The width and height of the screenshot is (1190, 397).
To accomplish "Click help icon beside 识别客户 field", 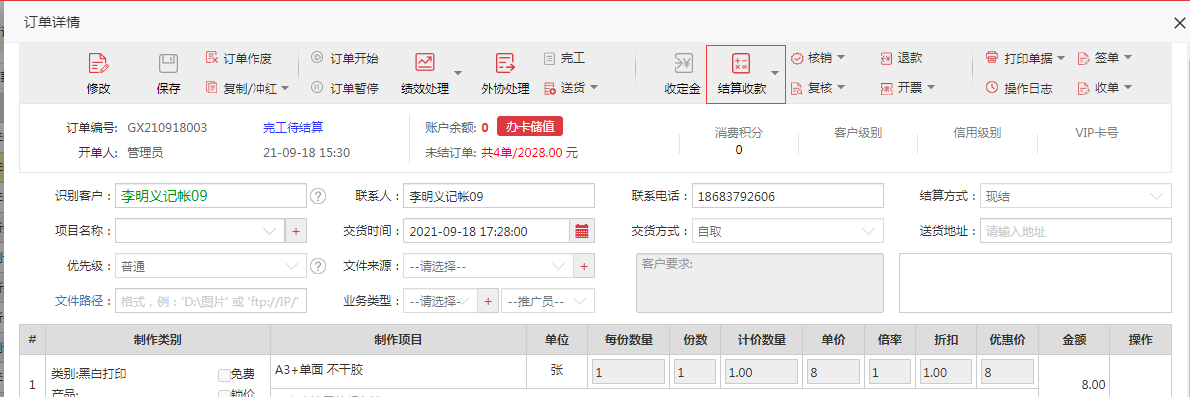I will [x=318, y=196].
